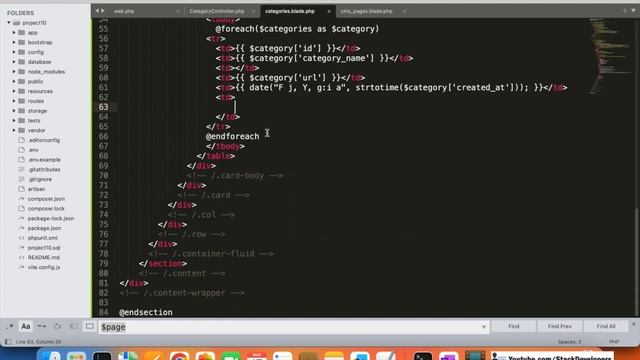640x360 pixels.
Task: Open vite.config.js in sidebar
Action: 44,267
